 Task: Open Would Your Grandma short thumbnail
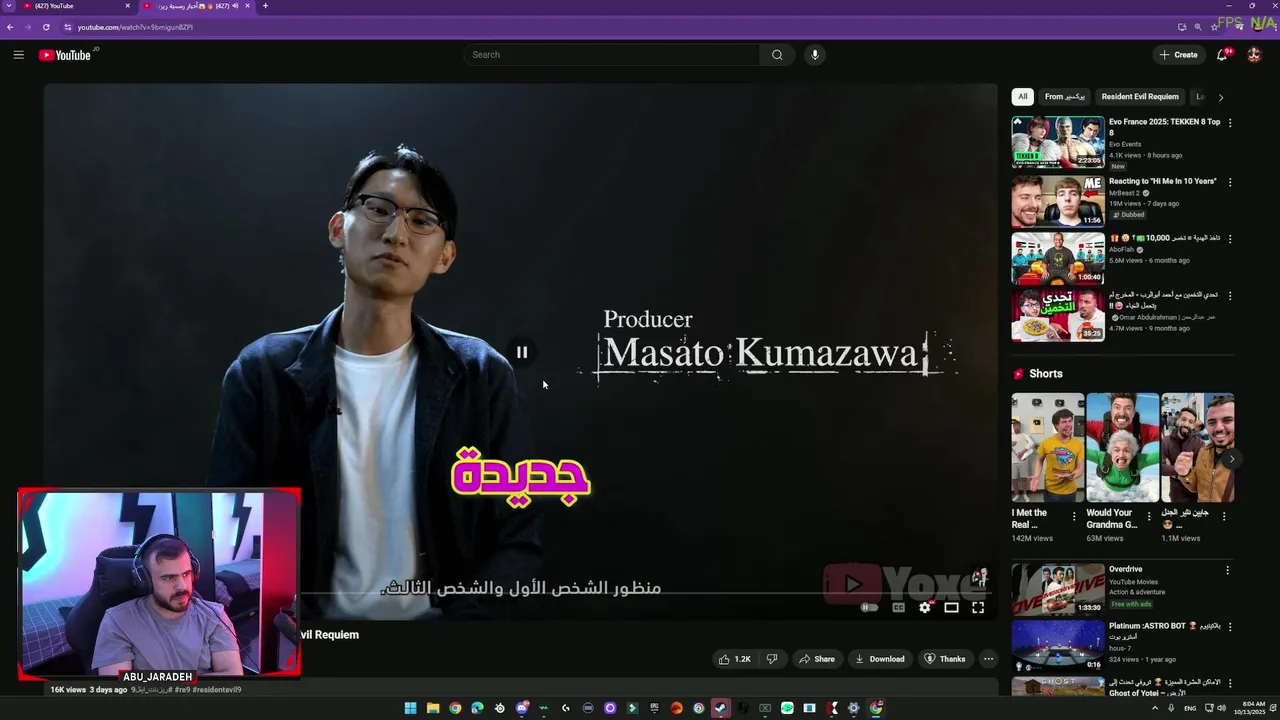point(1123,447)
